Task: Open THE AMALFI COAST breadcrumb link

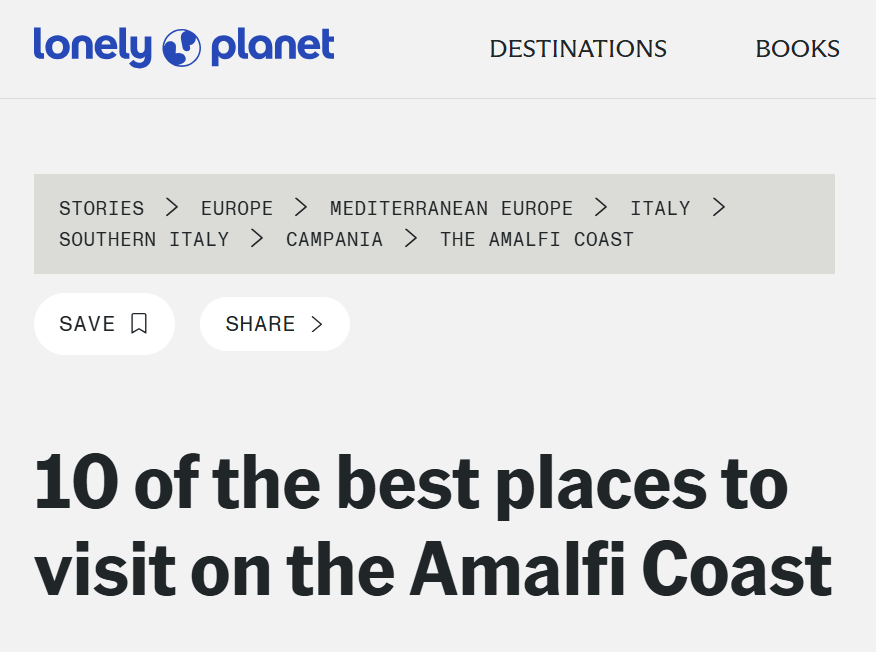Action: tap(537, 240)
